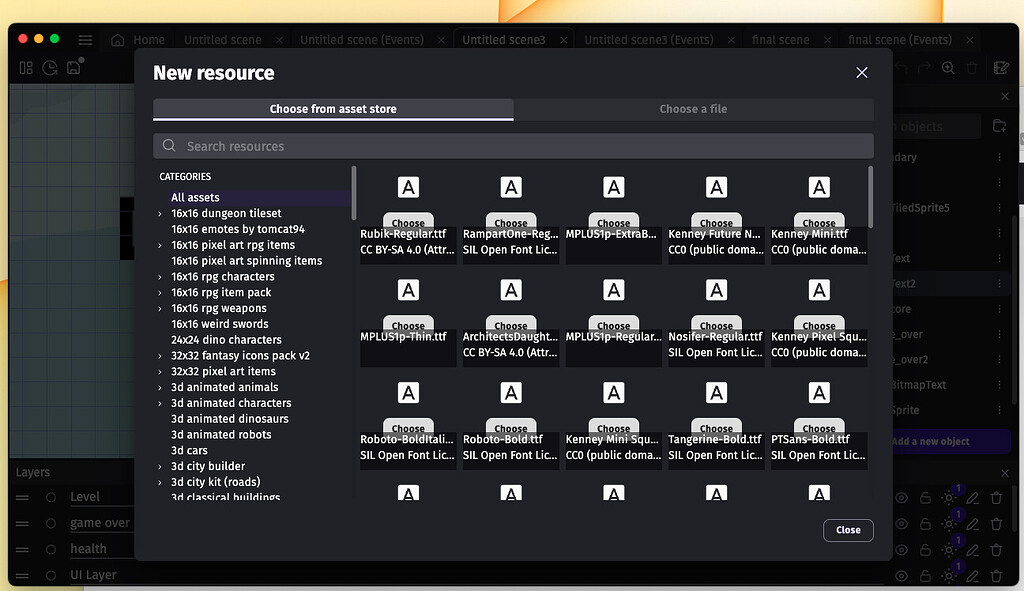Click the Close button in dialog
The width and height of the screenshot is (1024, 591).
848,530
